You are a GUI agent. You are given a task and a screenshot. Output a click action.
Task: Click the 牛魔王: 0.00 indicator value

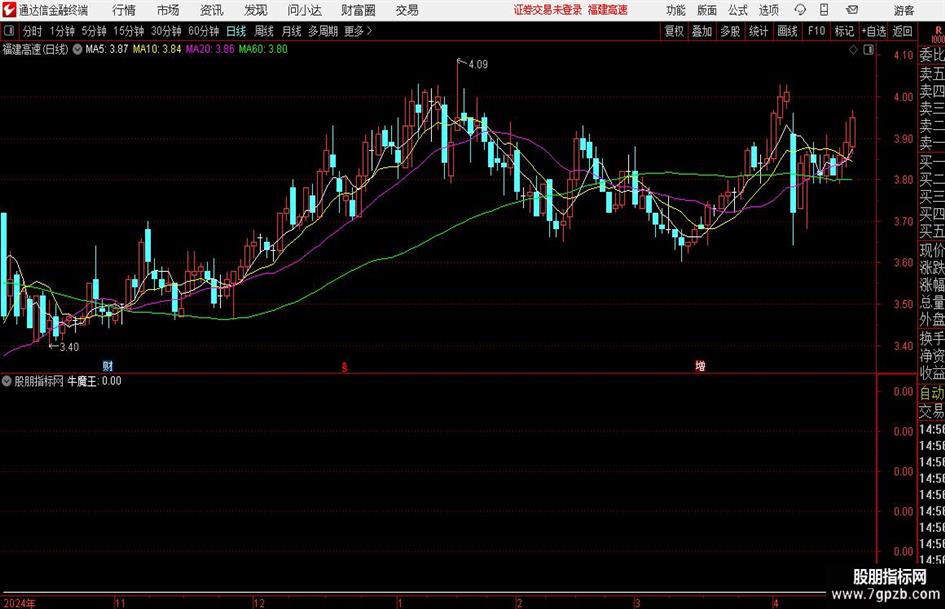tap(94, 381)
